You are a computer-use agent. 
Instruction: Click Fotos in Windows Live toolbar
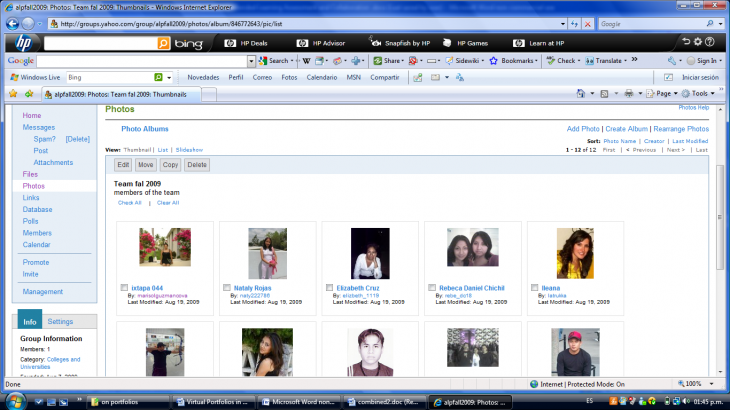point(289,77)
